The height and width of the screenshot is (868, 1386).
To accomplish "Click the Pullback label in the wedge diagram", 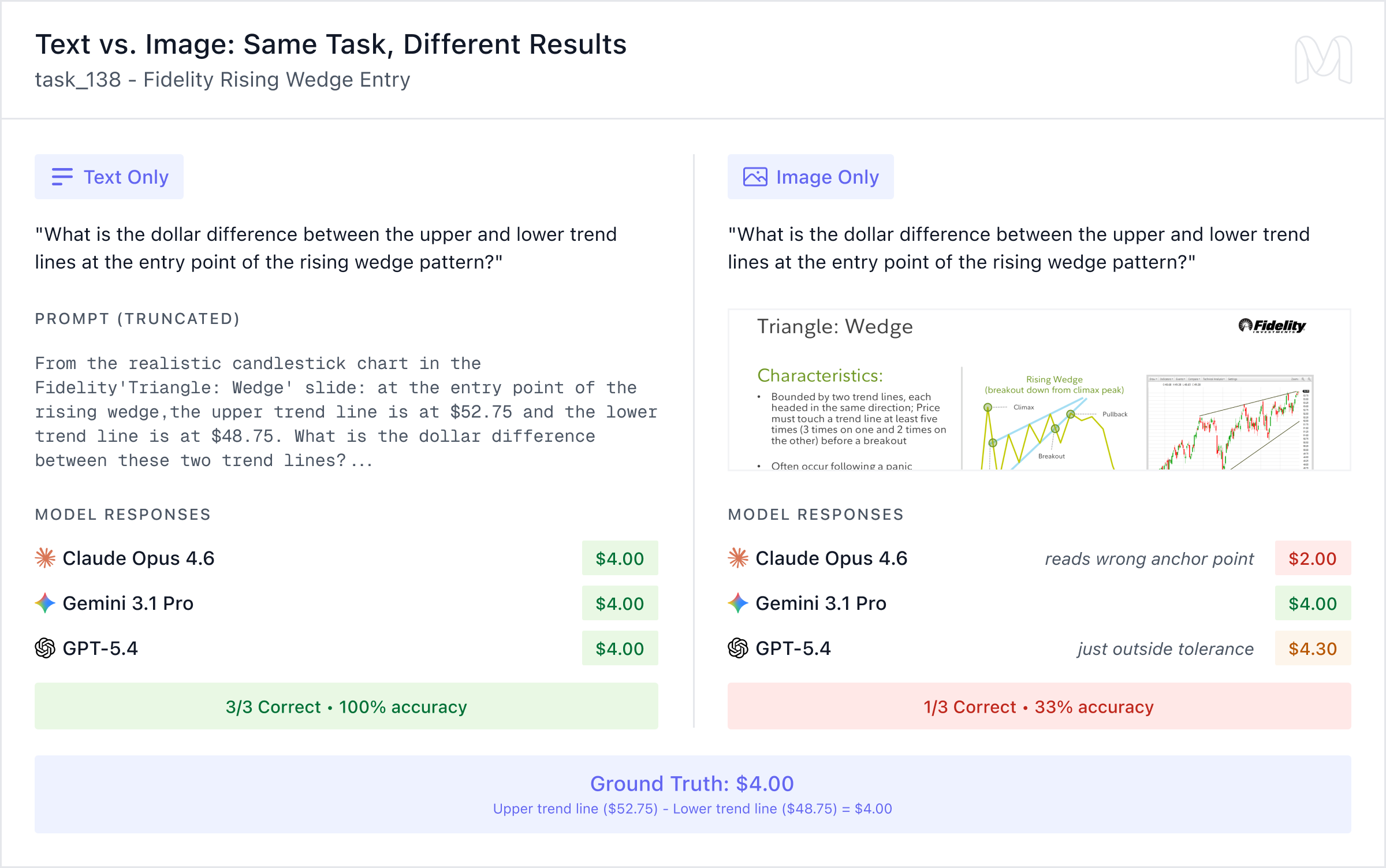I will coord(1115,414).
